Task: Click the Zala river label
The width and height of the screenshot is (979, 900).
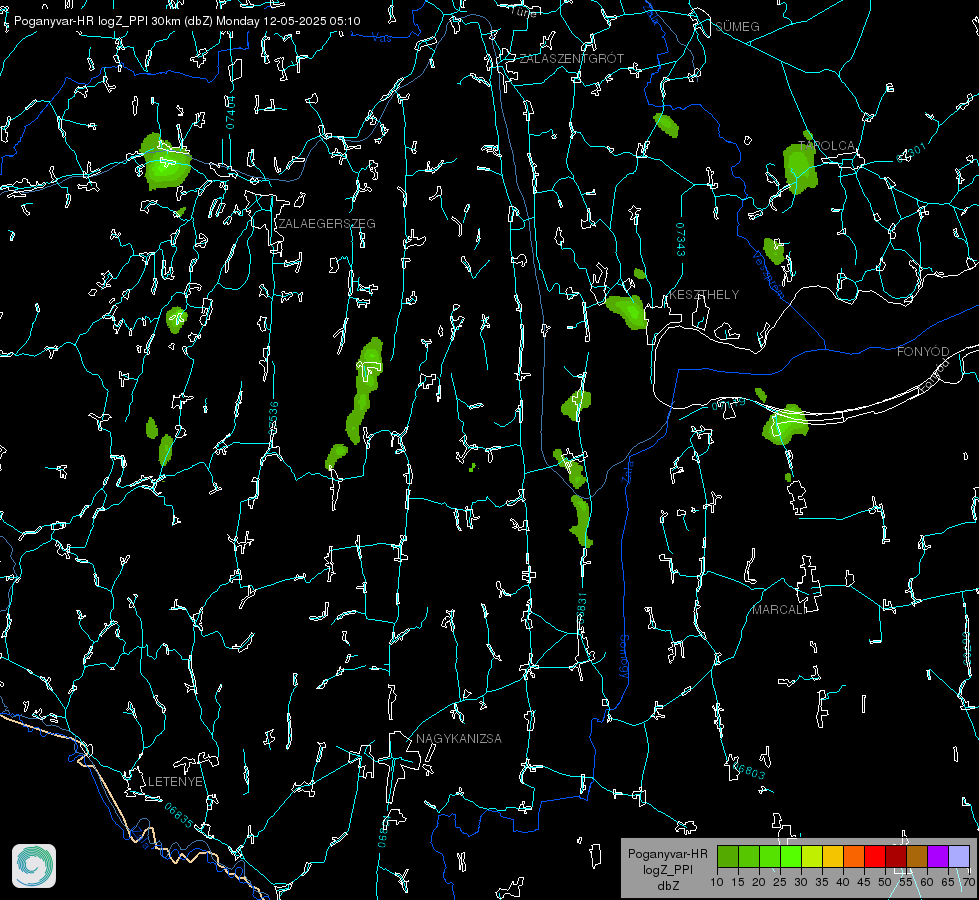Action: click(x=627, y=471)
